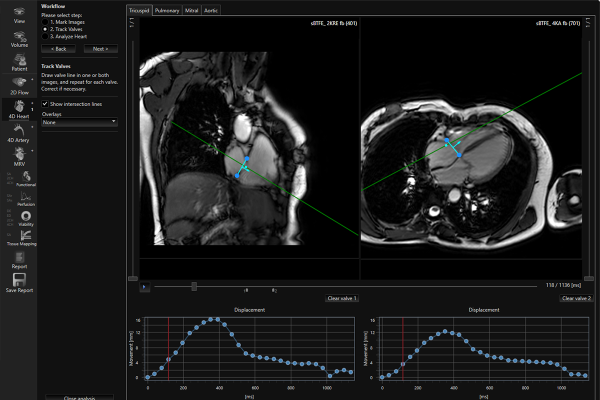The image size is (600, 400).
Task: Open the Perfusion analysis module
Action: coord(26,199)
